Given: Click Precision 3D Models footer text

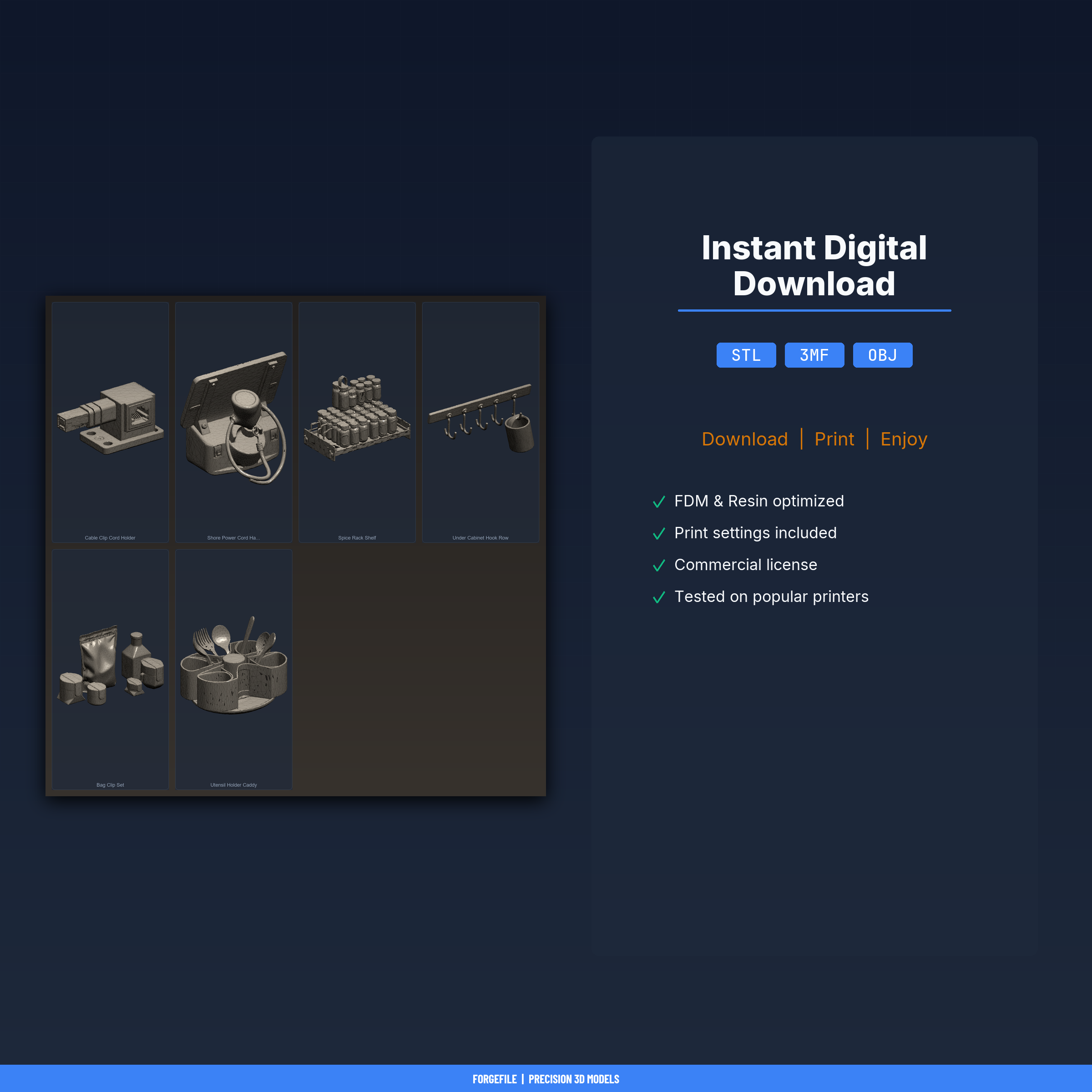Looking at the screenshot, I should [574, 1079].
